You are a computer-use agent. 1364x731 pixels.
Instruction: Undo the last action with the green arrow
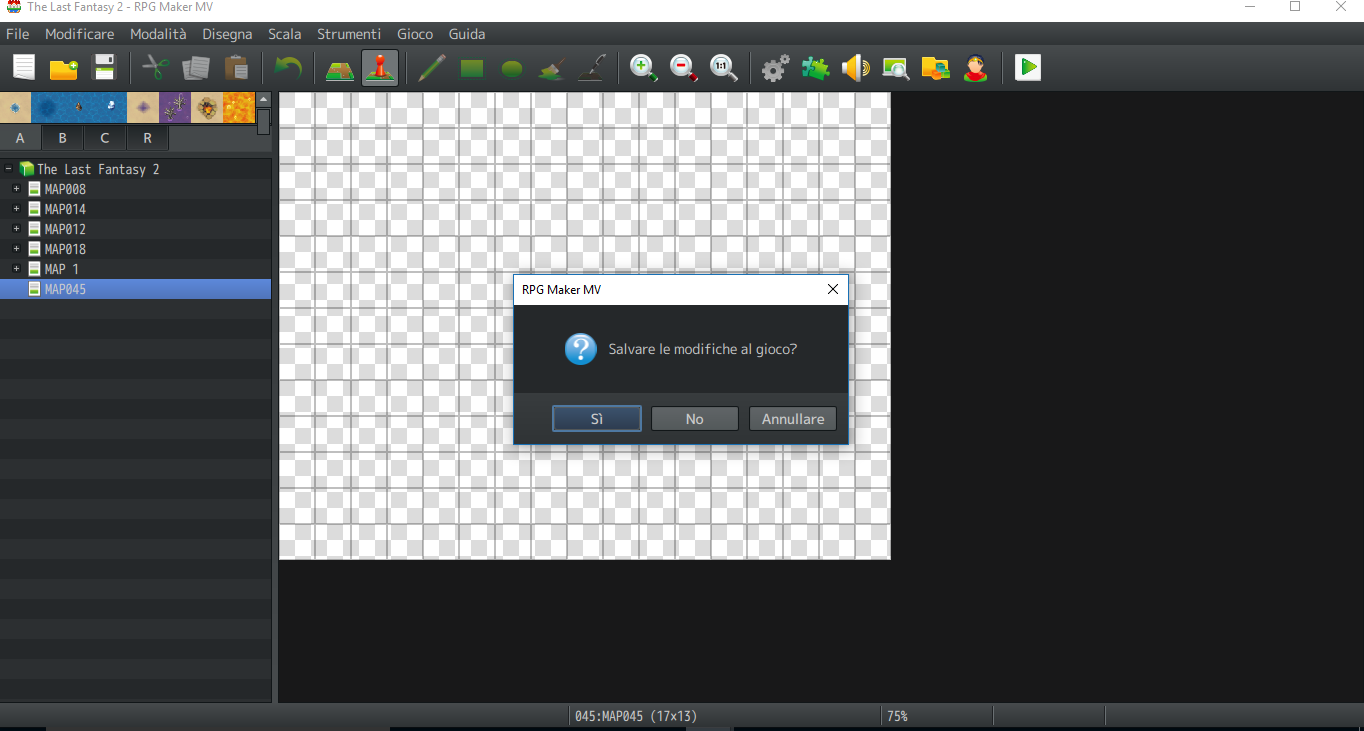click(288, 68)
